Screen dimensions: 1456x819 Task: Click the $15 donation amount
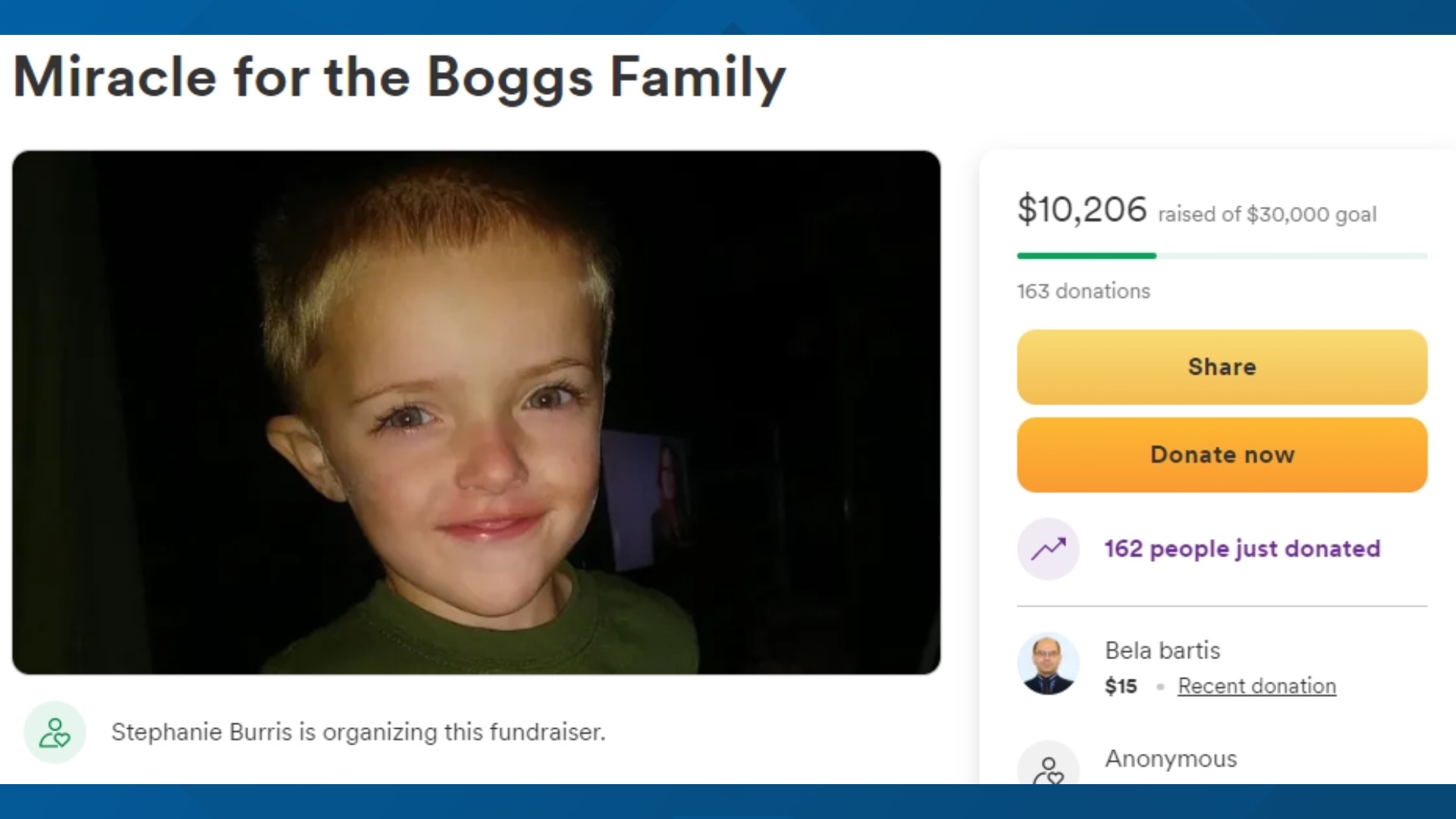coord(1121,686)
